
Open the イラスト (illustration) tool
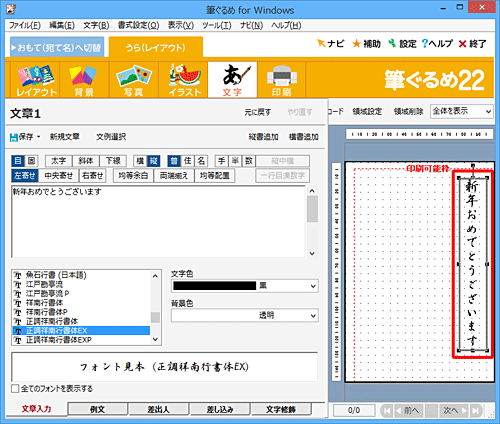[x=183, y=80]
